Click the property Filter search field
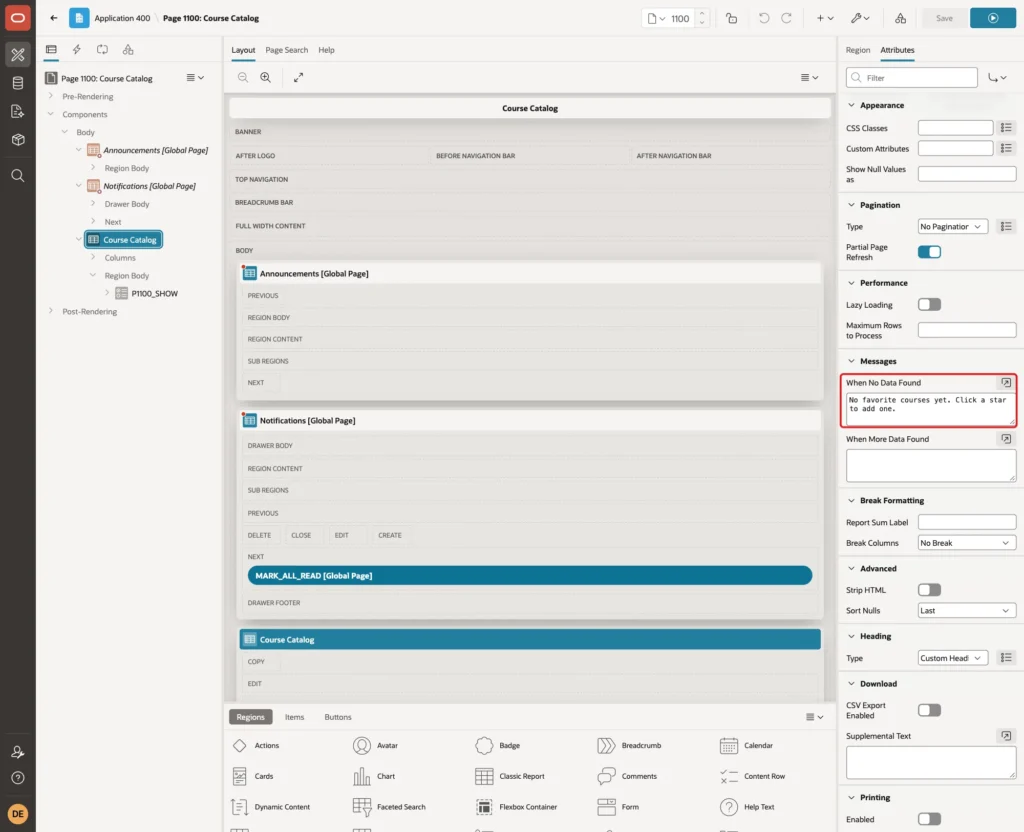The height and width of the screenshot is (832, 1024). pyautogui.click(x=911, y=78)
